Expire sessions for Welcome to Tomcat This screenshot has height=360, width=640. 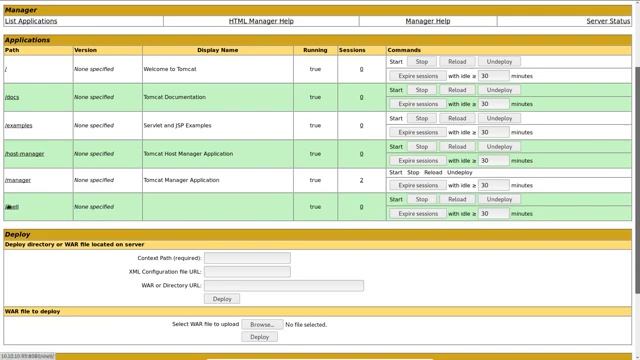point(418,76)
